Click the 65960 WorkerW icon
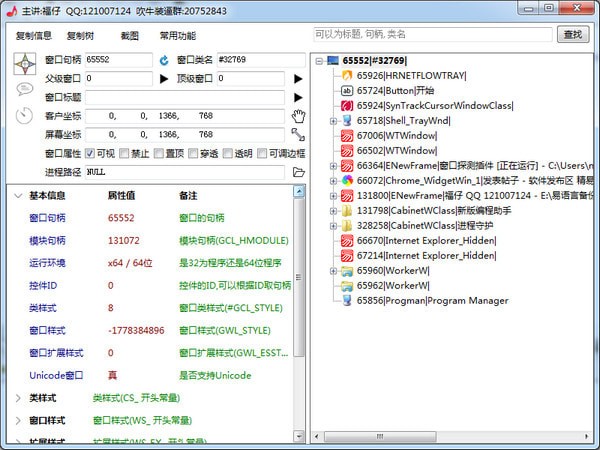Screen dimensions: 600x450 (347, 271)
